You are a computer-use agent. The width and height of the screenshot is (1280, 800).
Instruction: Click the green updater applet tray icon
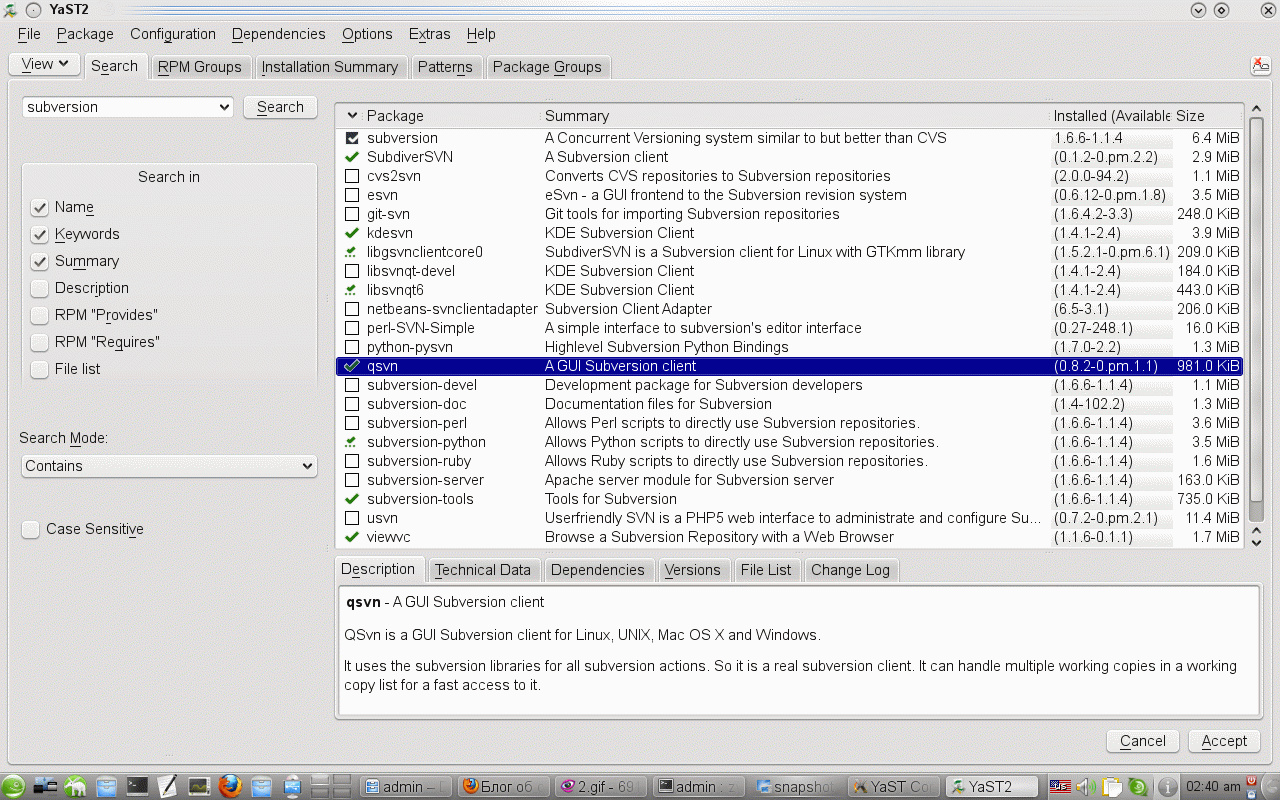tap(1138, 787)
